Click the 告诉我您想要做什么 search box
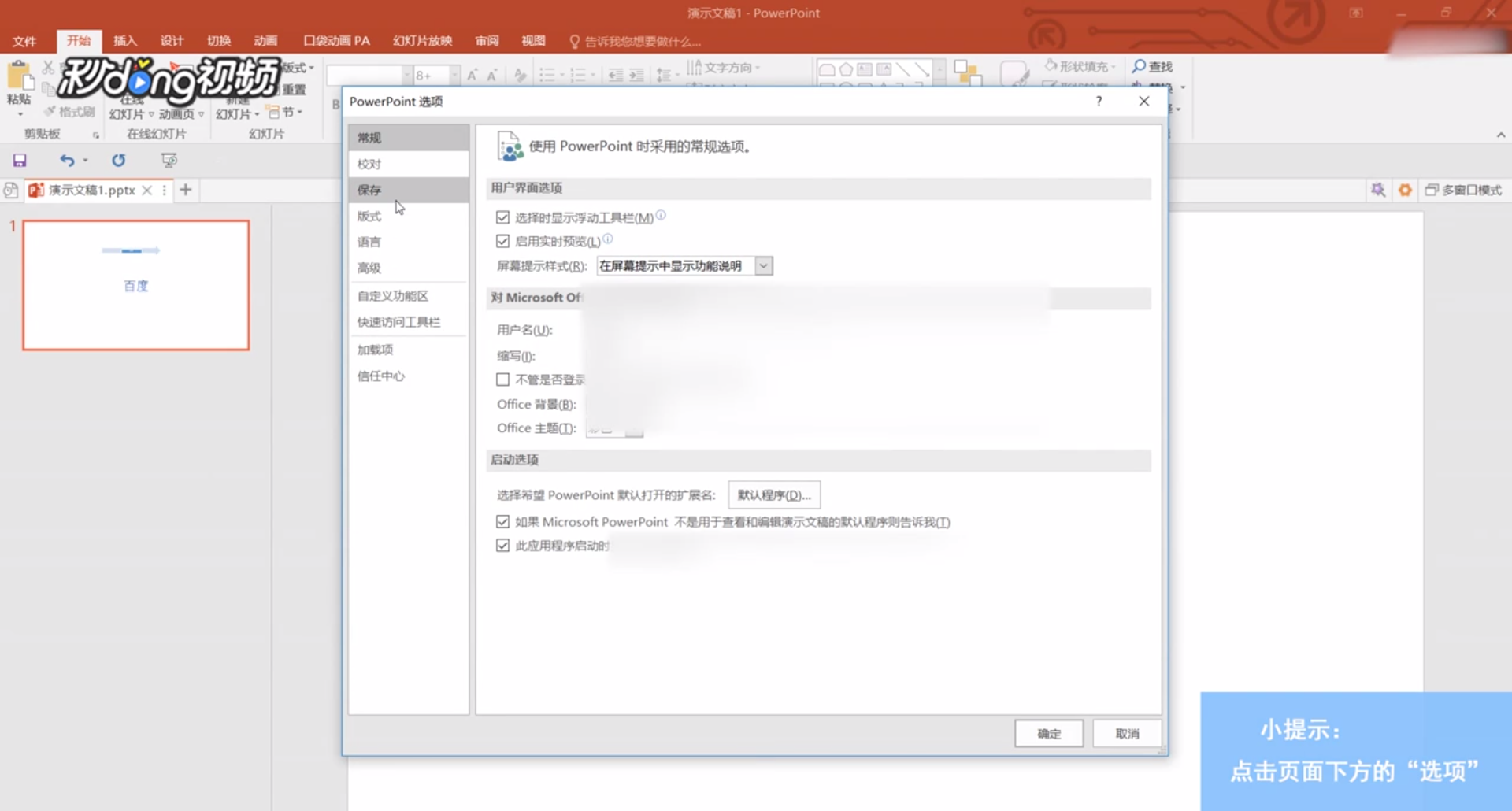 pyautogui.click(x=635, y=42)
